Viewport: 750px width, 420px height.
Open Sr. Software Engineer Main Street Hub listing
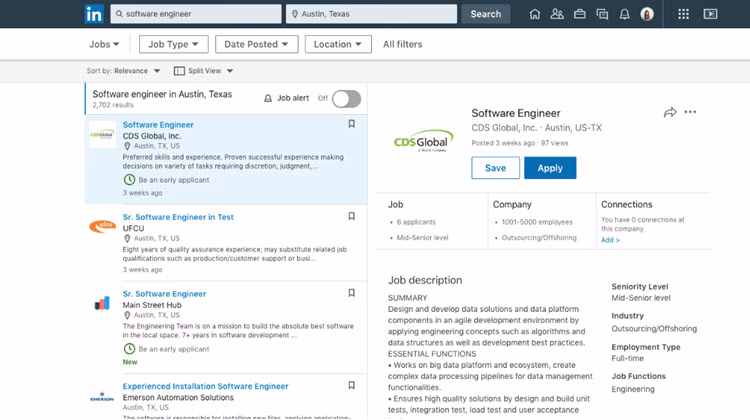click(x=164, y=294)
